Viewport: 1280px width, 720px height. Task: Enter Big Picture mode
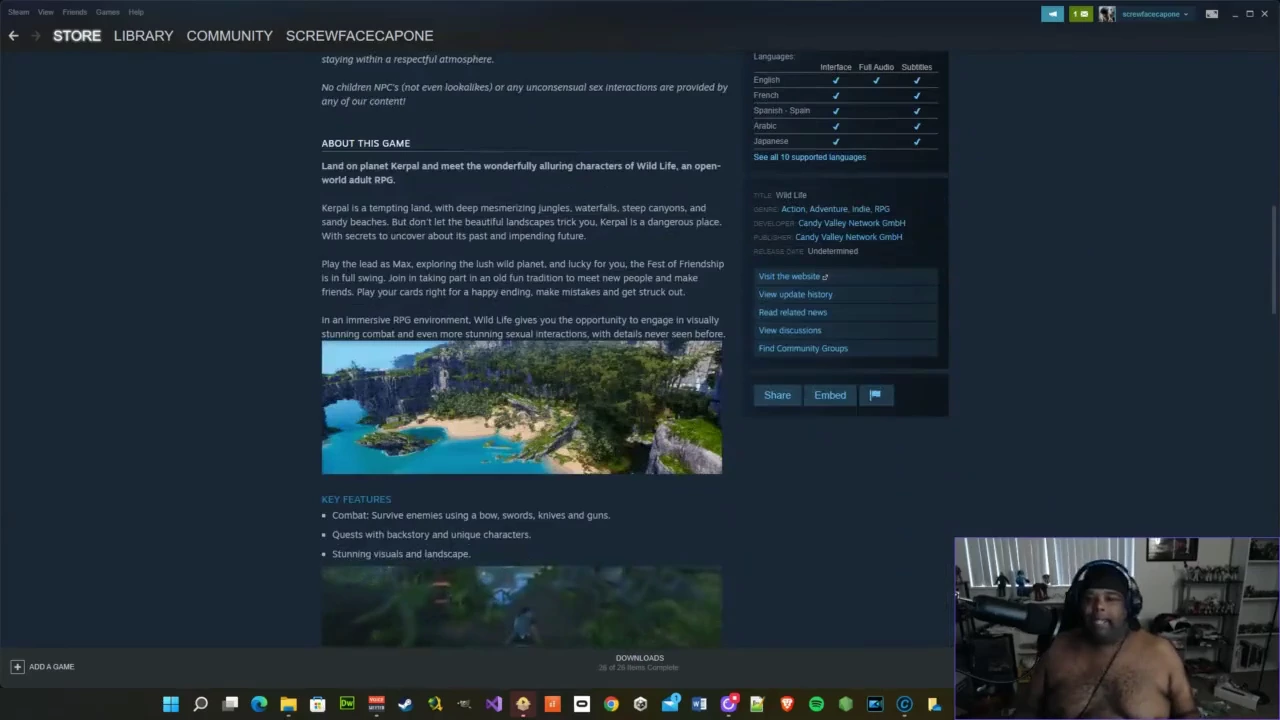tap(1211, 14)
